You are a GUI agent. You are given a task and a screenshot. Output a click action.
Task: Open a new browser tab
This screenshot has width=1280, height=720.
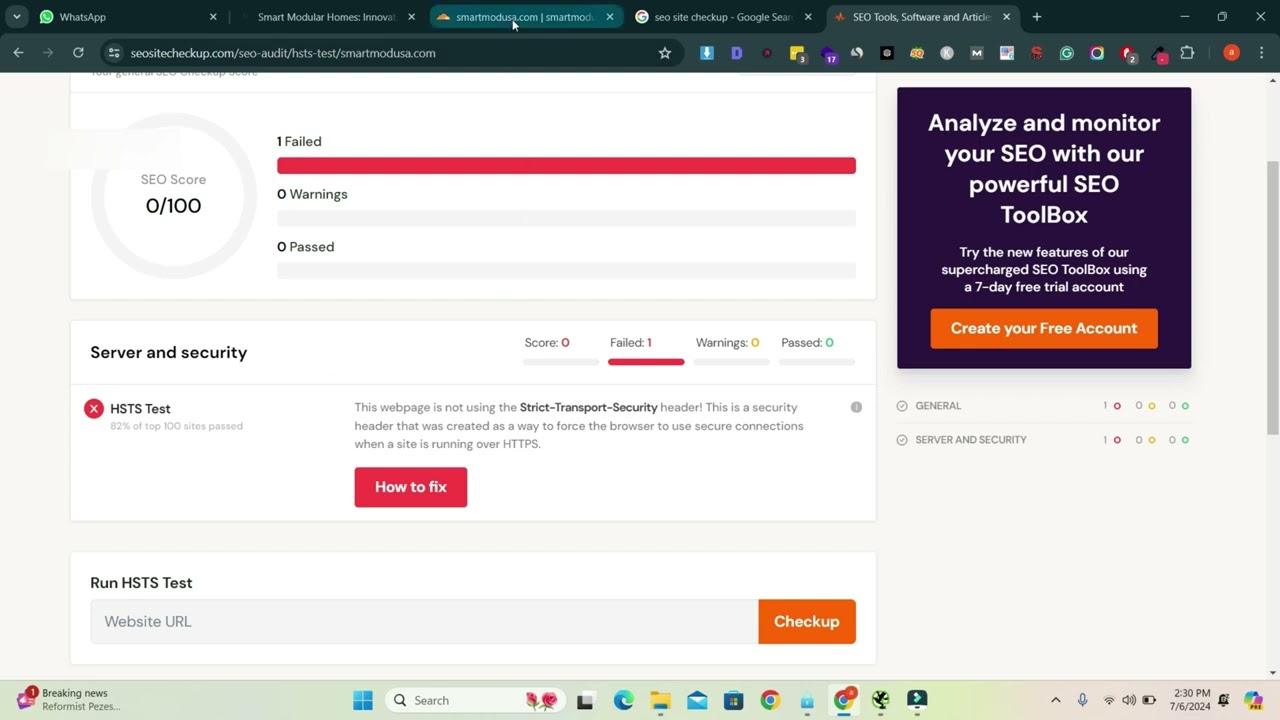pos(1037,17)
